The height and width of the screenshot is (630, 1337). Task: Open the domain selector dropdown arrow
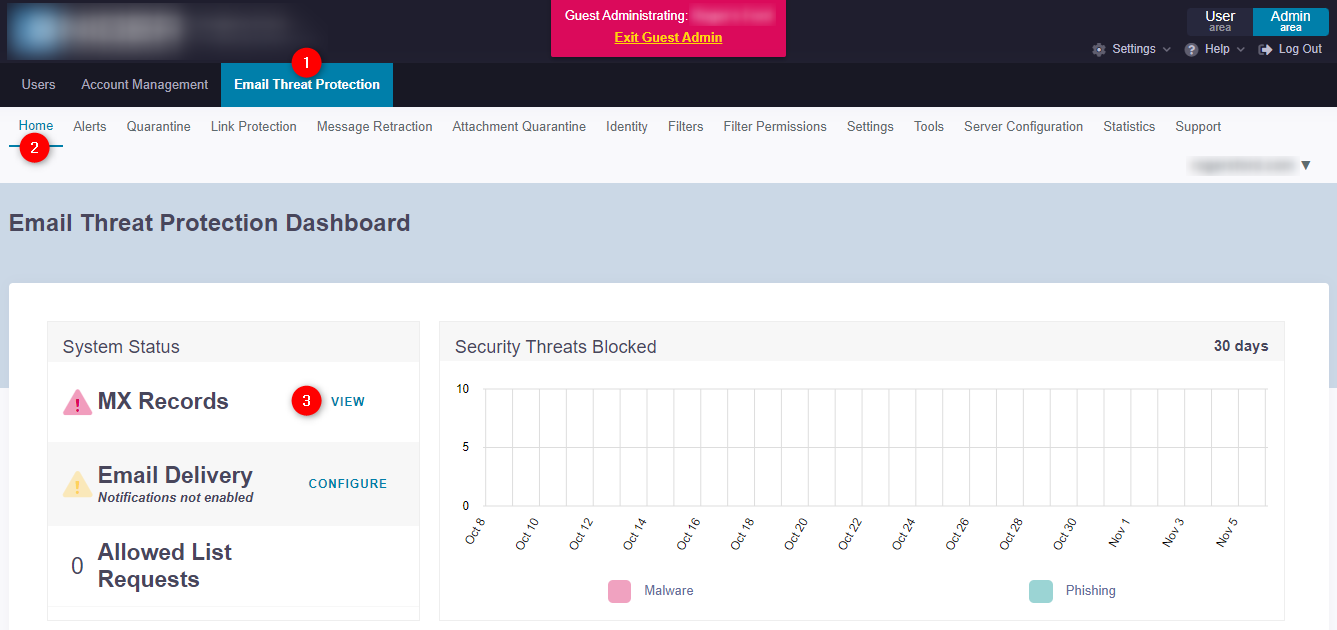(1305, 165)
